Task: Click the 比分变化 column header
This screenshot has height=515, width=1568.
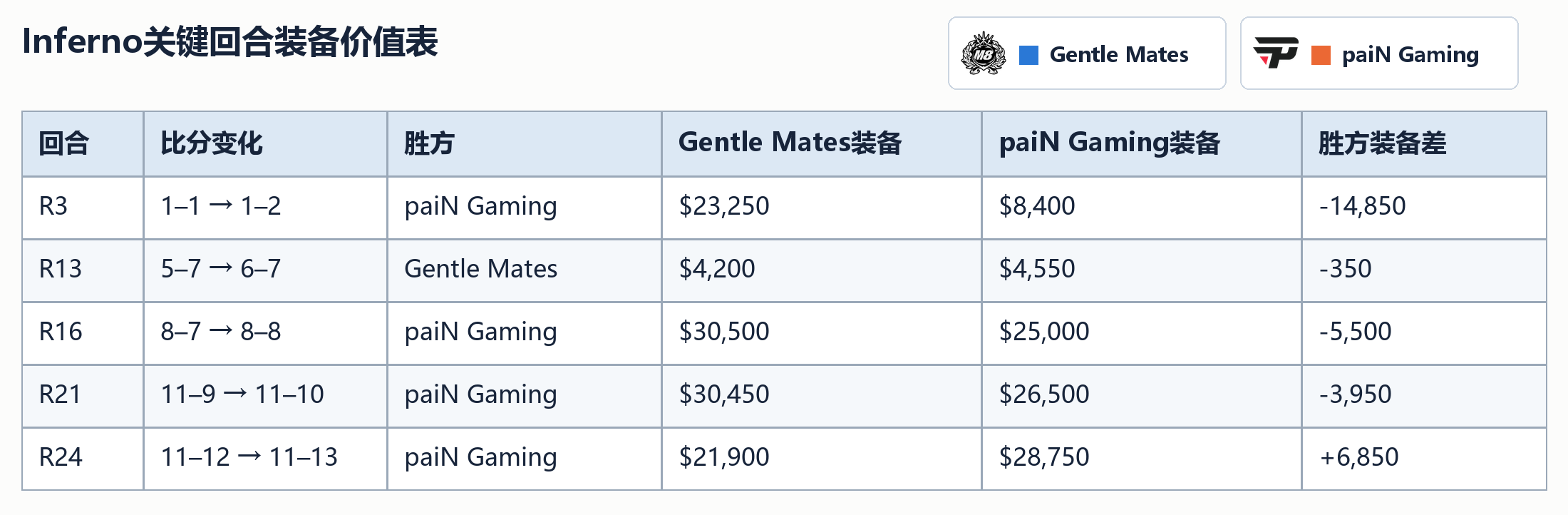Action: [265, 144]
